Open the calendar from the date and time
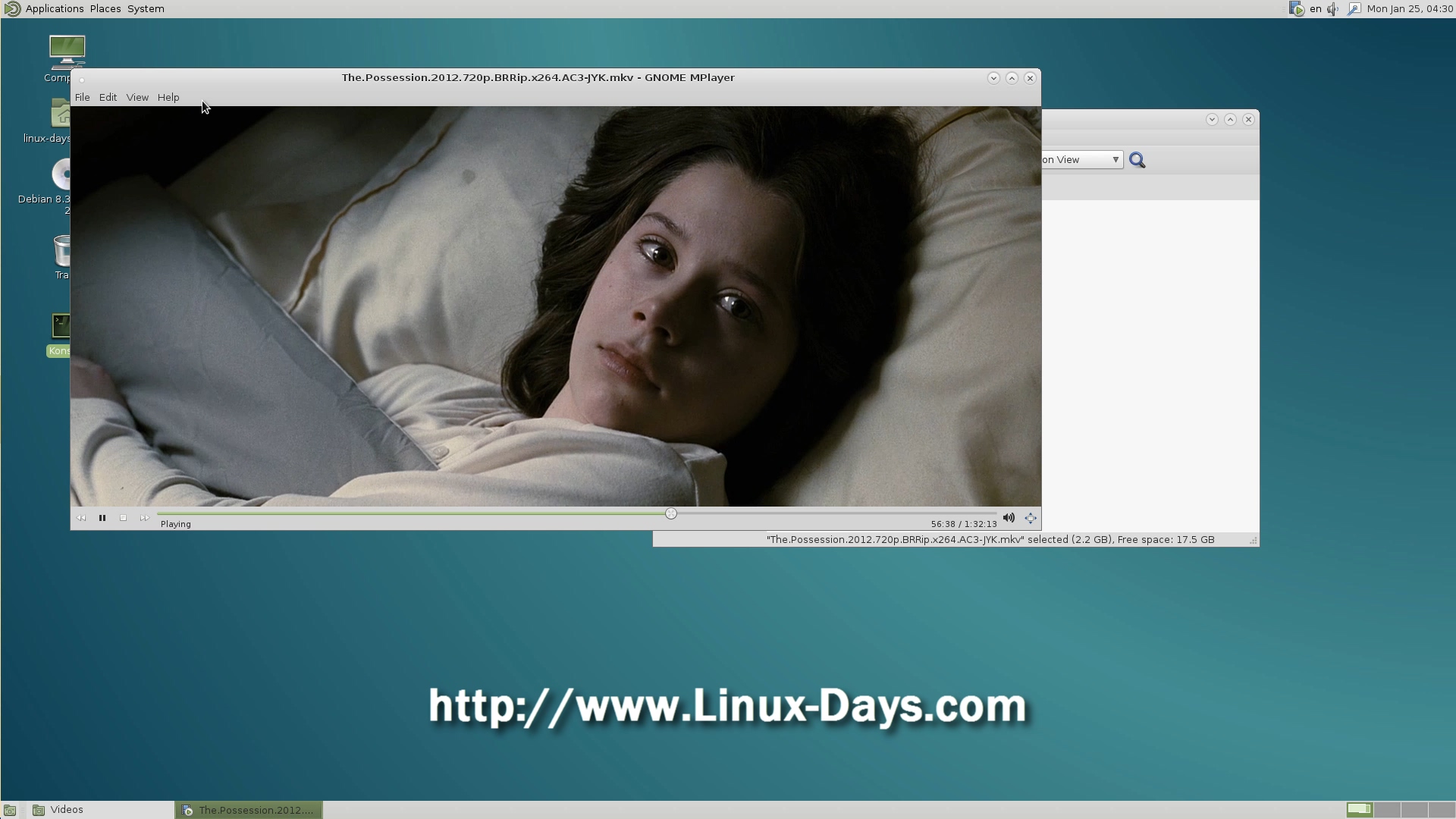 coord(1410,9)
